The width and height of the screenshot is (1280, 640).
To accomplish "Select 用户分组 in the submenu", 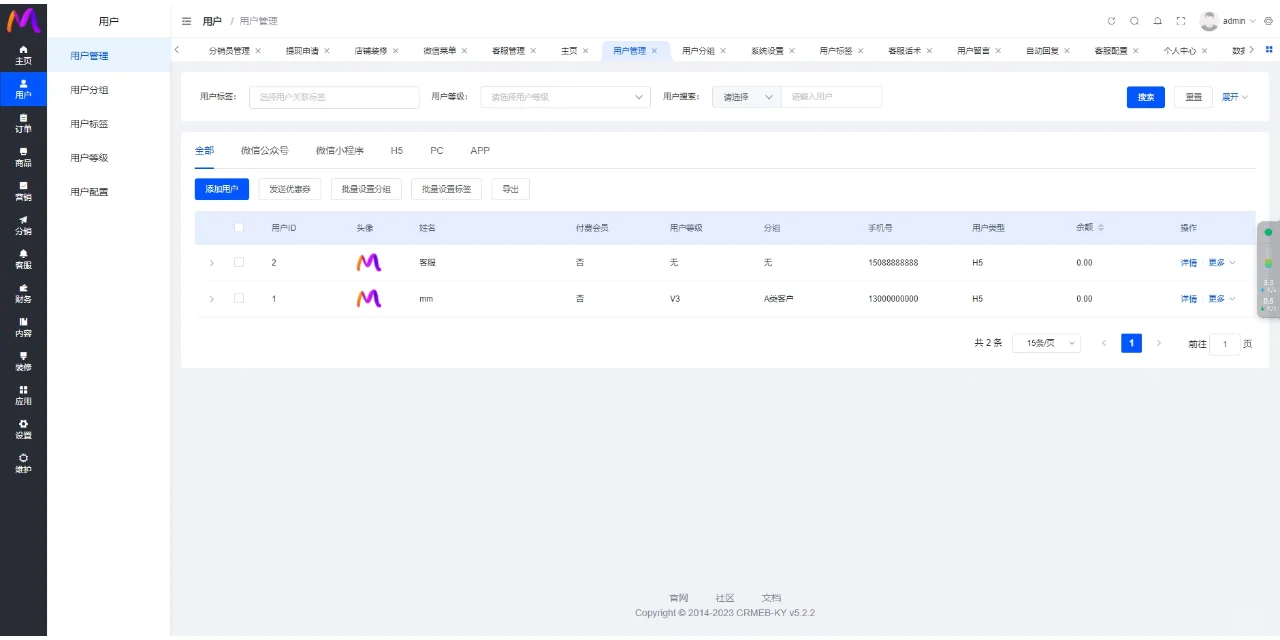I will point(89,90).
